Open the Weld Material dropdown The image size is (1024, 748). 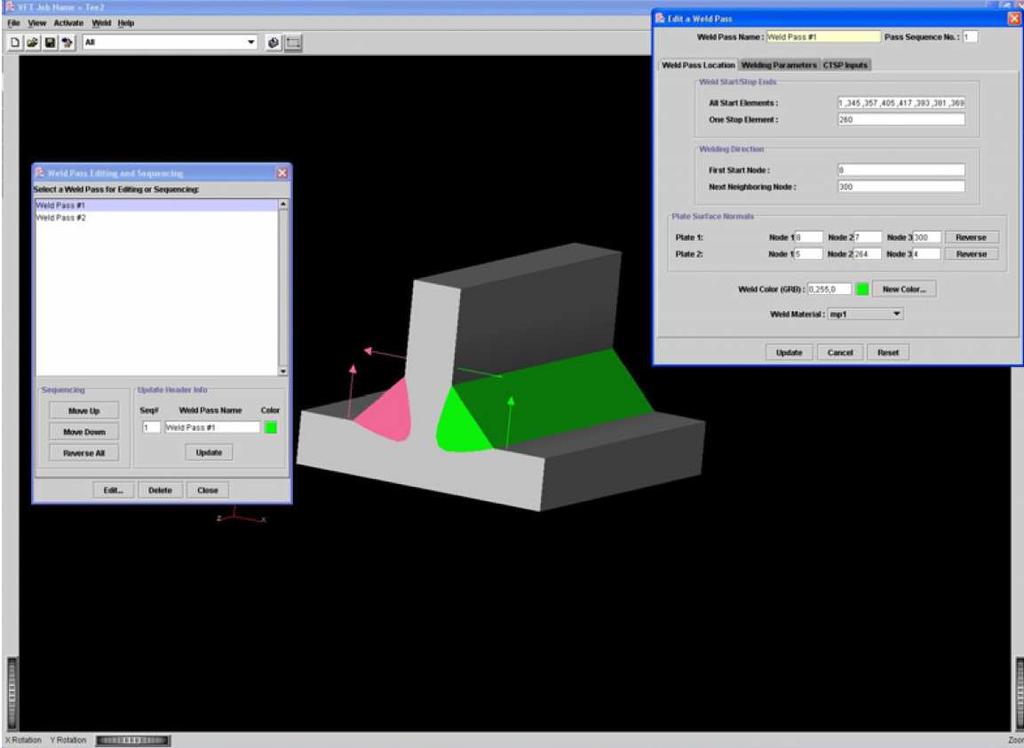click(865, 314)
